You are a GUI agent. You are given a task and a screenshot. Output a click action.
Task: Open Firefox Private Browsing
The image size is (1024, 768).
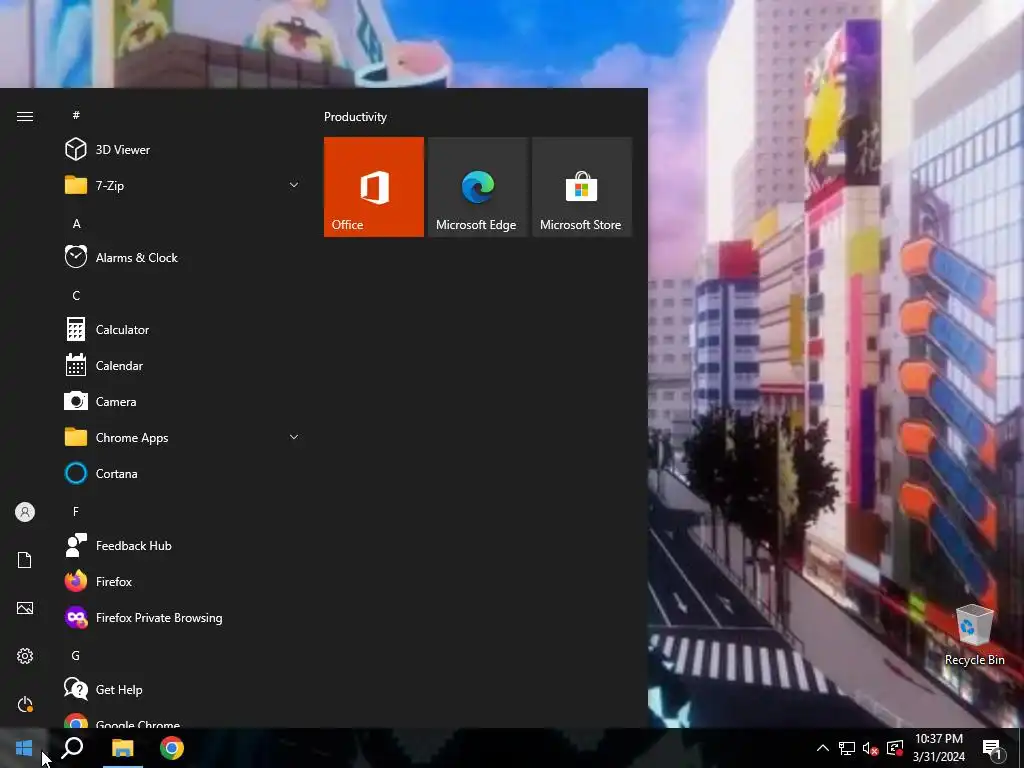tap(182, 616)
